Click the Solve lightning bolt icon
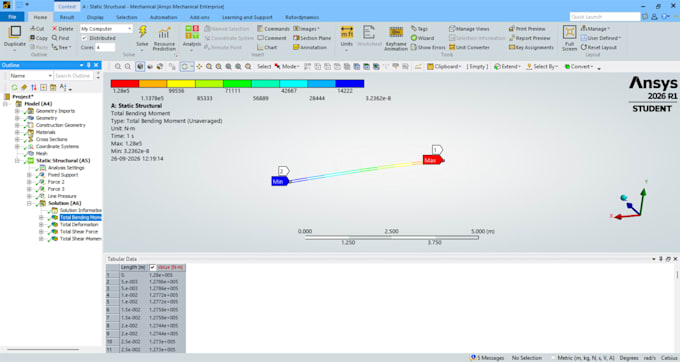 coord(142,32)
